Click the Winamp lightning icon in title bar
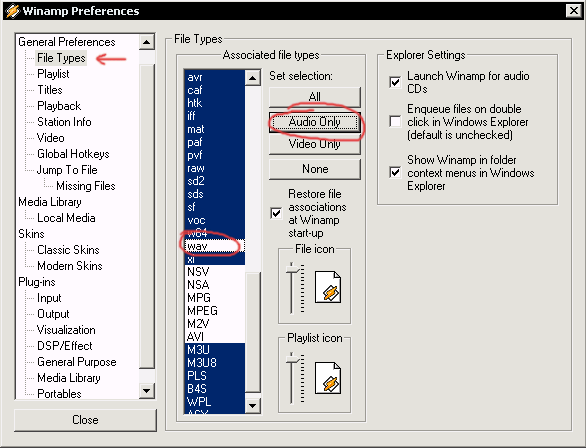The image size is (586, 448). (x=12, y=10)
